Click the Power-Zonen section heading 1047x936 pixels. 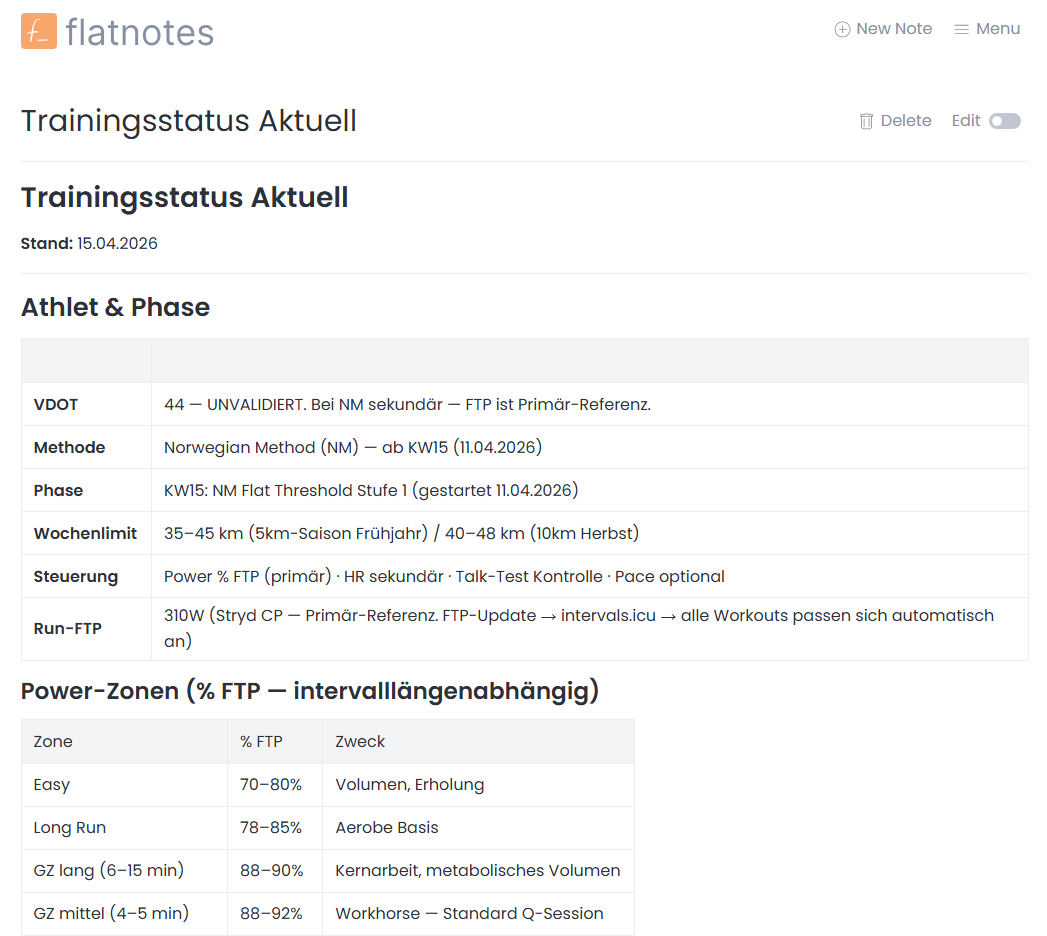310,691
